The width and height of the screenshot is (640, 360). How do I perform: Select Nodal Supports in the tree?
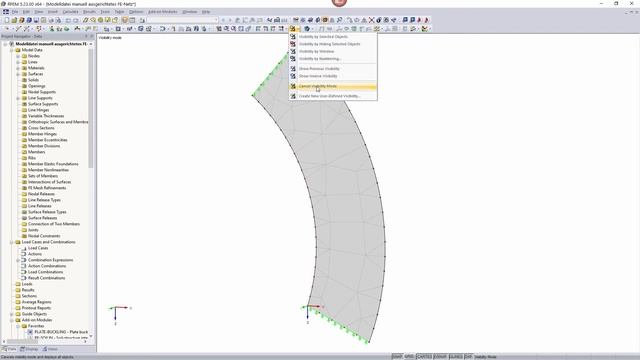click(42, 92)
